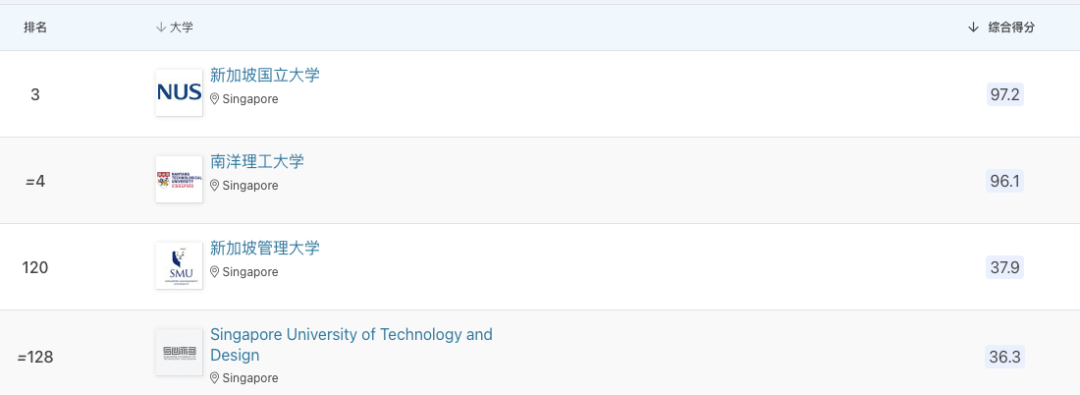Open the 南洋理工大学 link
Image resolution: width=1080 pixels, height=395 pixels.
tap(257, 162)
